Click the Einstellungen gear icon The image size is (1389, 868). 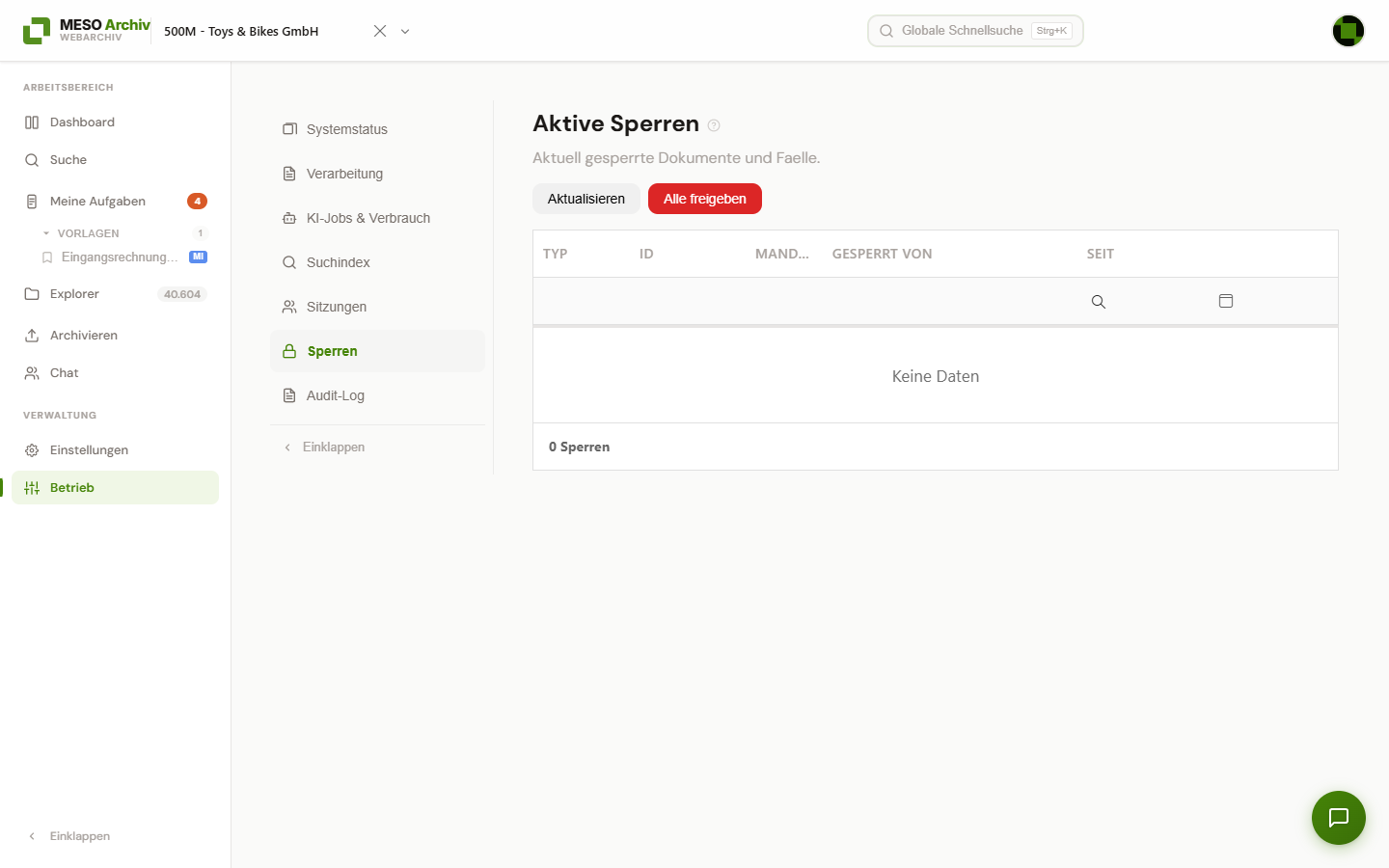point(32,450)
